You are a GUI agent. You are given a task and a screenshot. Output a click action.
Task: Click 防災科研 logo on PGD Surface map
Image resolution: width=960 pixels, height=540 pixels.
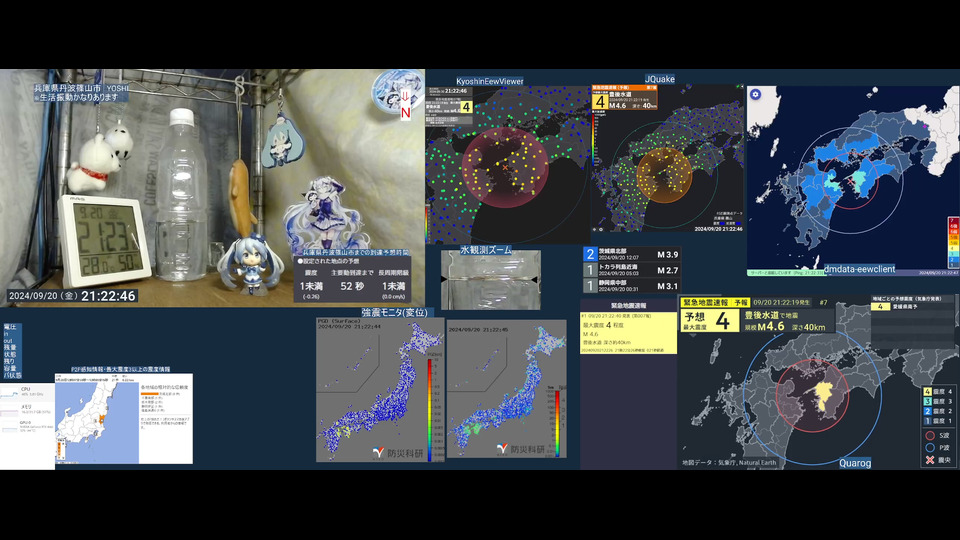pos(399,453)
